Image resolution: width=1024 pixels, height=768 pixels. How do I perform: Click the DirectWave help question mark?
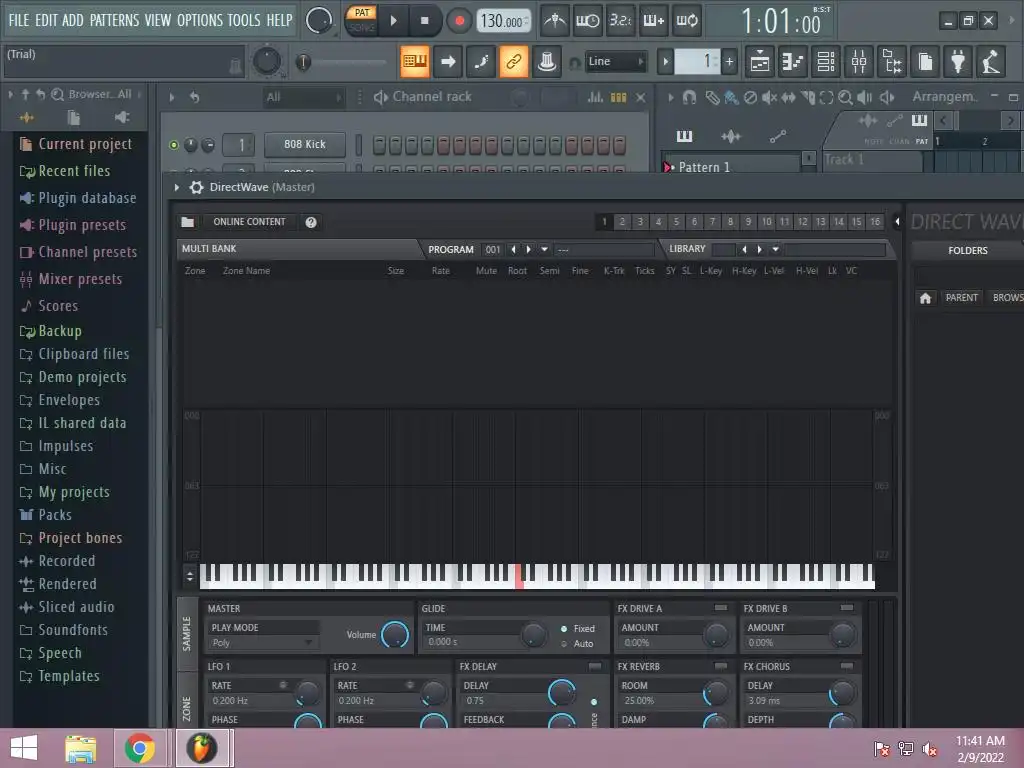pos(311,222)
